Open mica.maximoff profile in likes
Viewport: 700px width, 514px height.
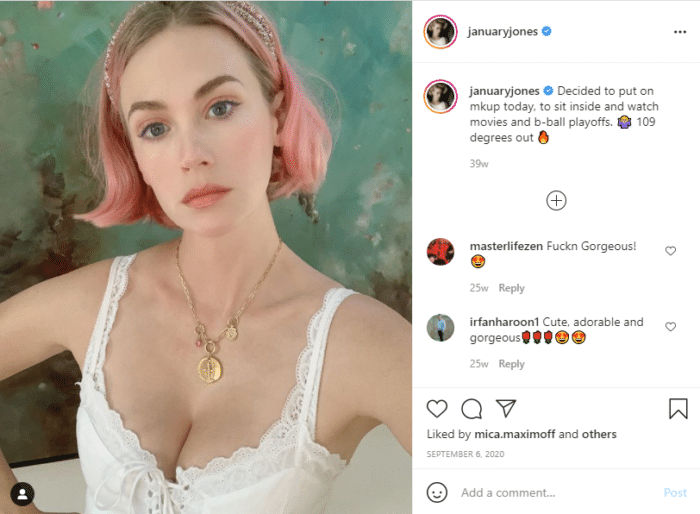514,434
